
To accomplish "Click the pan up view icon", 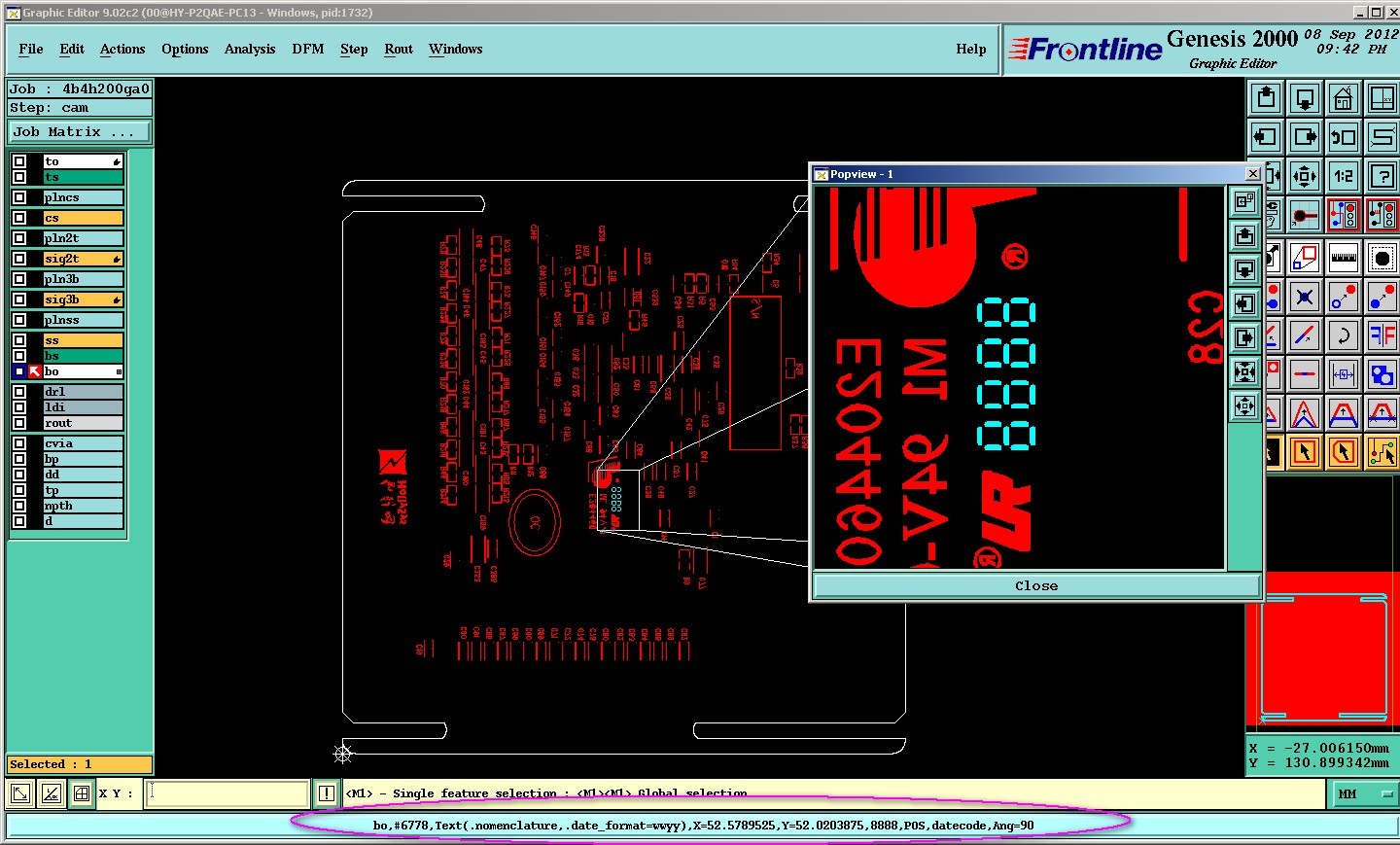I will [x=1266, y=98].
